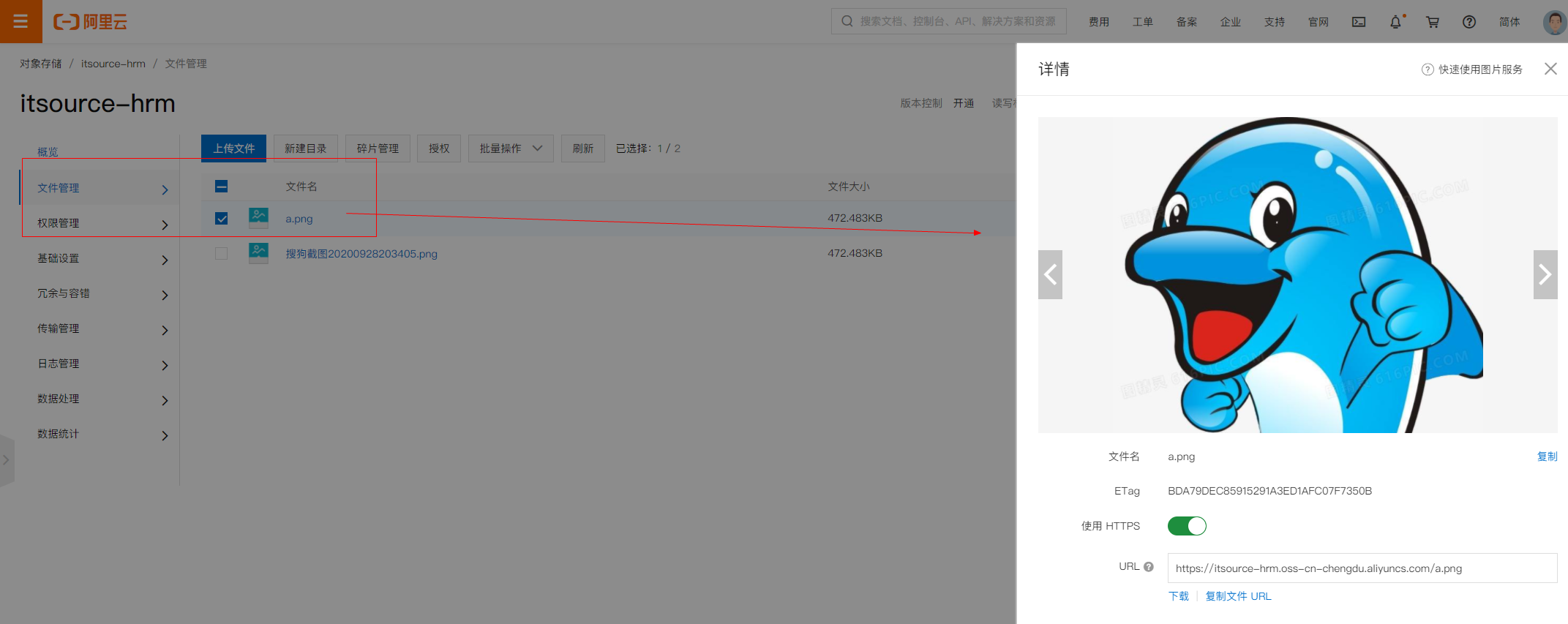Viewport: 1568px width, 624px height.
Task: Click the 碎片管理 button
Action: (378, 149)
